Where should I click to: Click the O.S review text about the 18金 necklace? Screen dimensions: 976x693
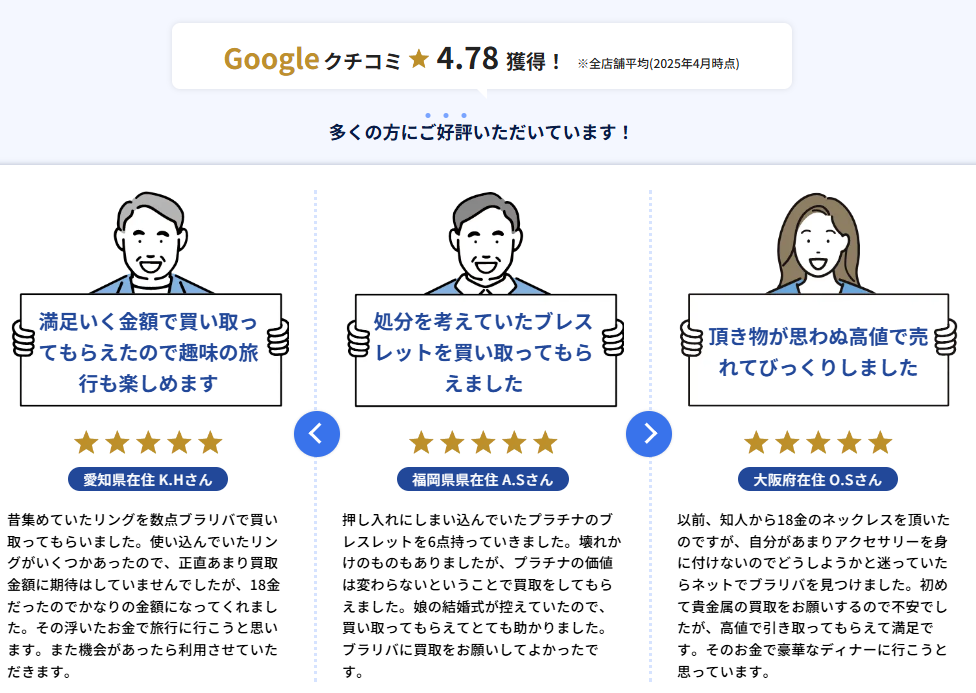click(x=814, y=596)
